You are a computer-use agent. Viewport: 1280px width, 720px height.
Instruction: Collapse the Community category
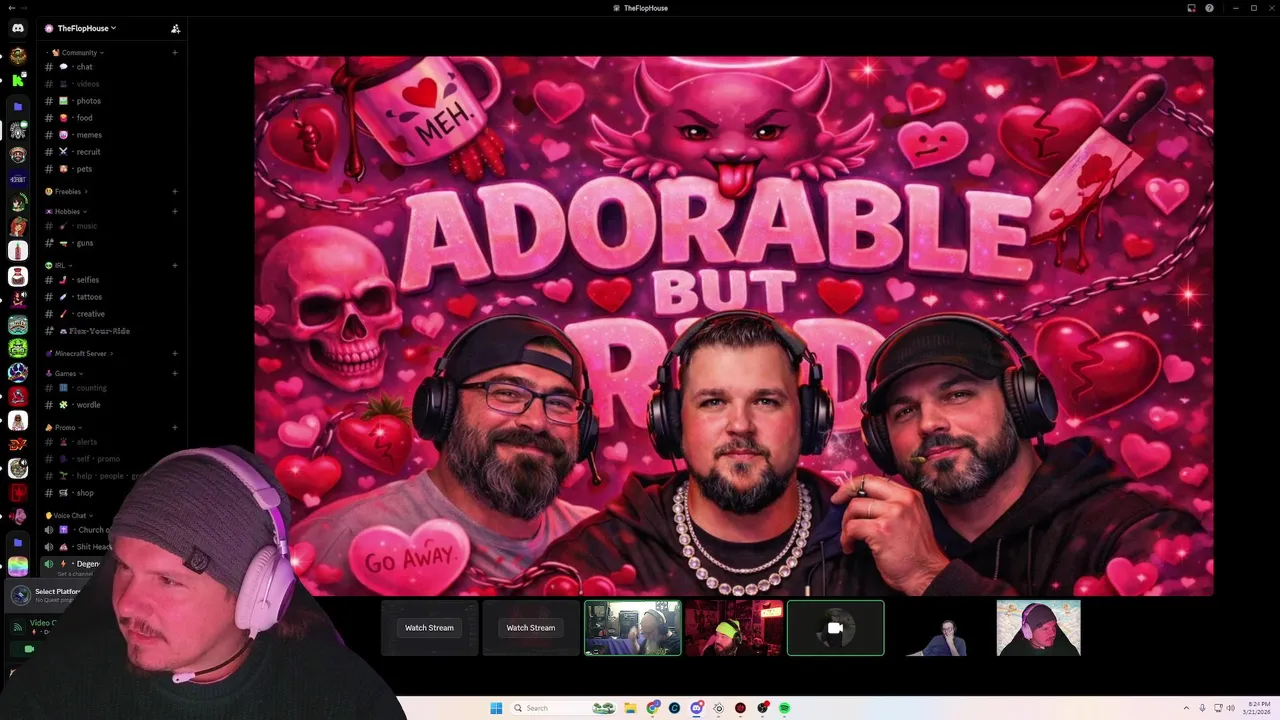80,53
